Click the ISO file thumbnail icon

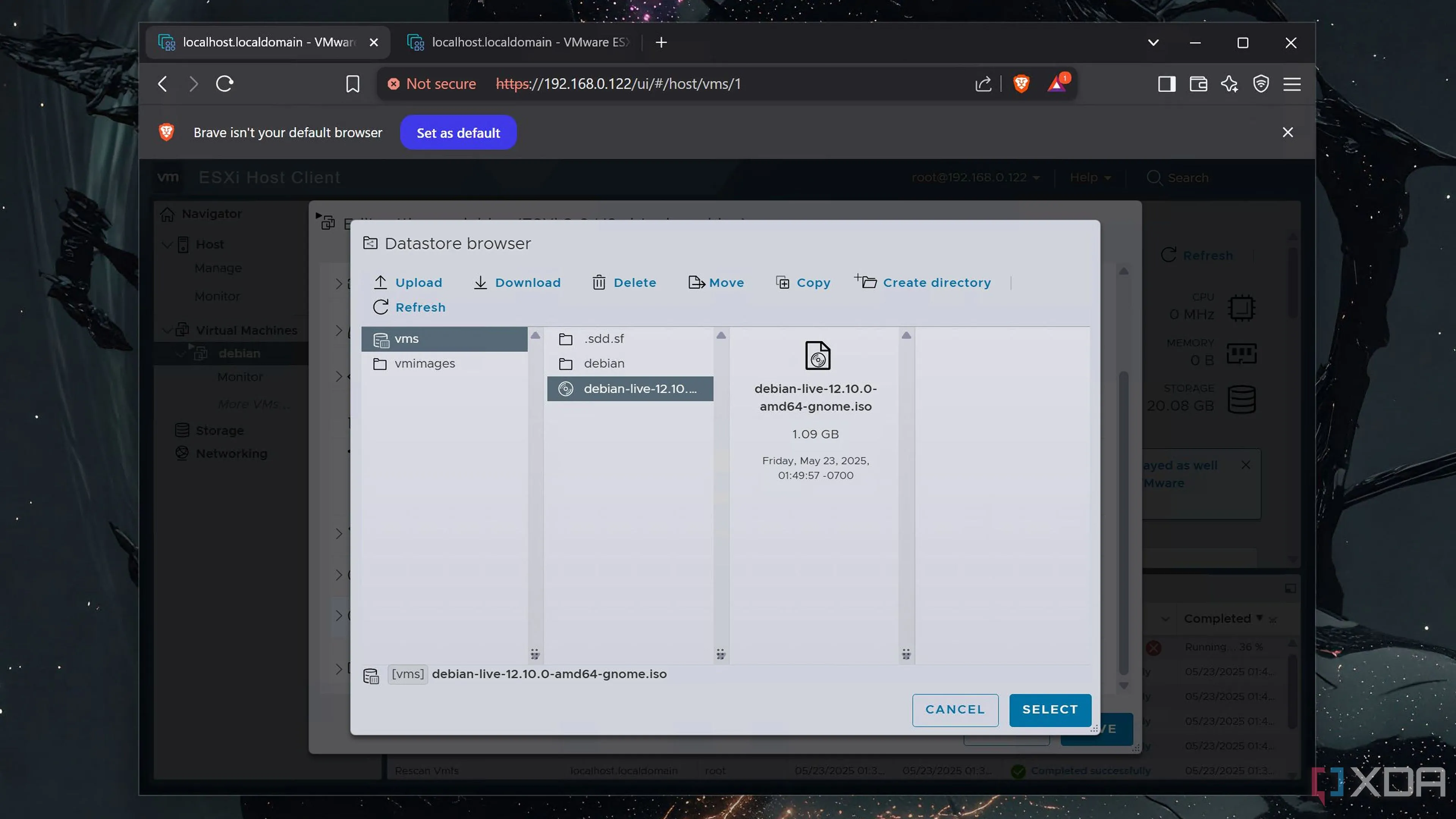pyautogui.click(x=817, y=356)
